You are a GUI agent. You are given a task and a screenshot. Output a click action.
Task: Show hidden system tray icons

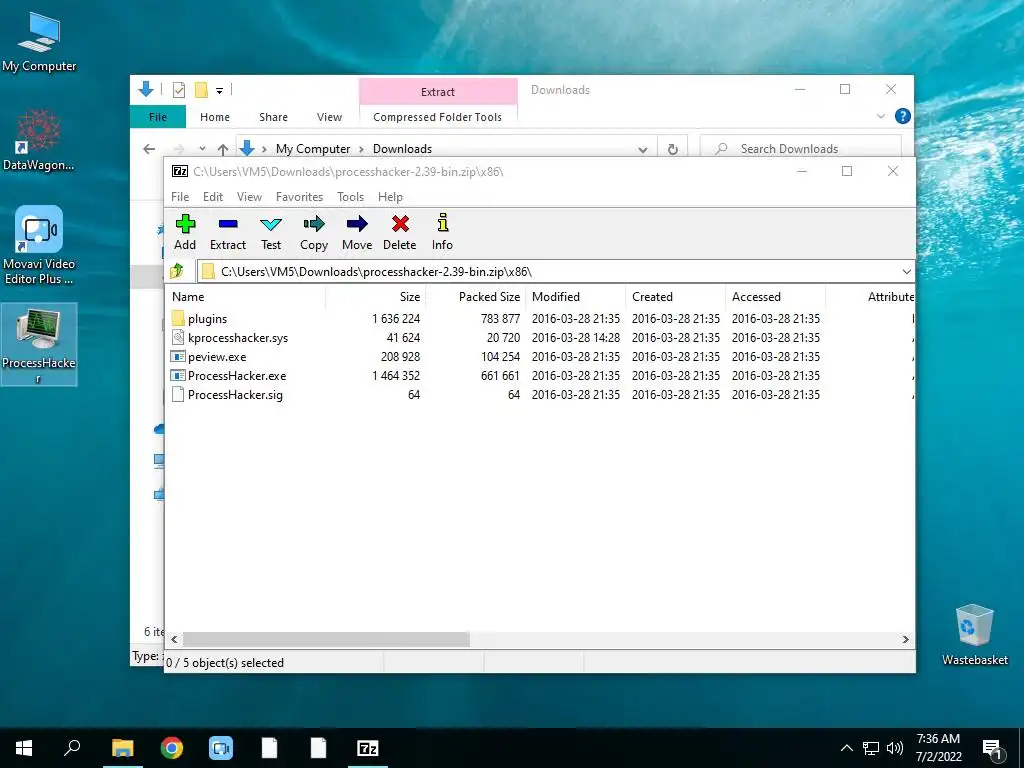click(x=846, y=748)
